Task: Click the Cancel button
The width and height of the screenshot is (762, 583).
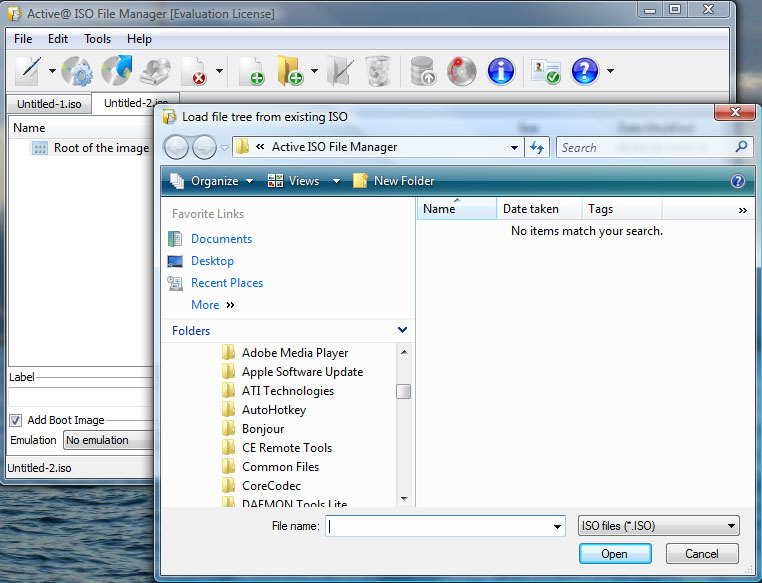Action: click(702, 554)
